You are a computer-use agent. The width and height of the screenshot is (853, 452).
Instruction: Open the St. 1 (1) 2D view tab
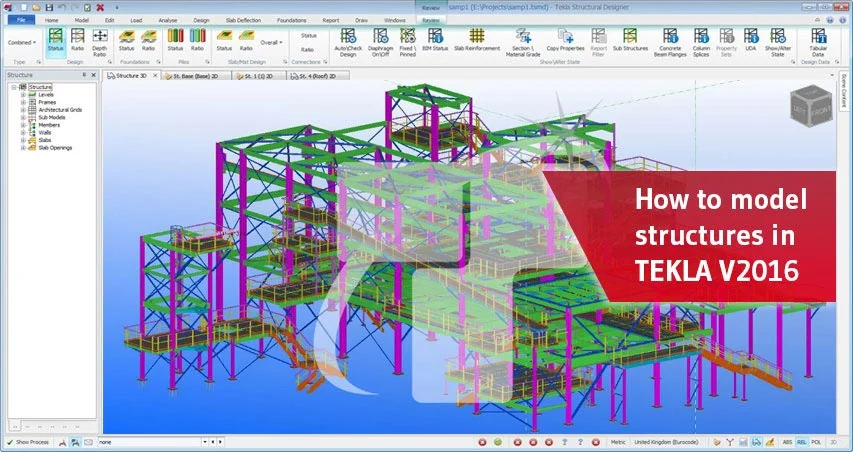tap(259, 76)
